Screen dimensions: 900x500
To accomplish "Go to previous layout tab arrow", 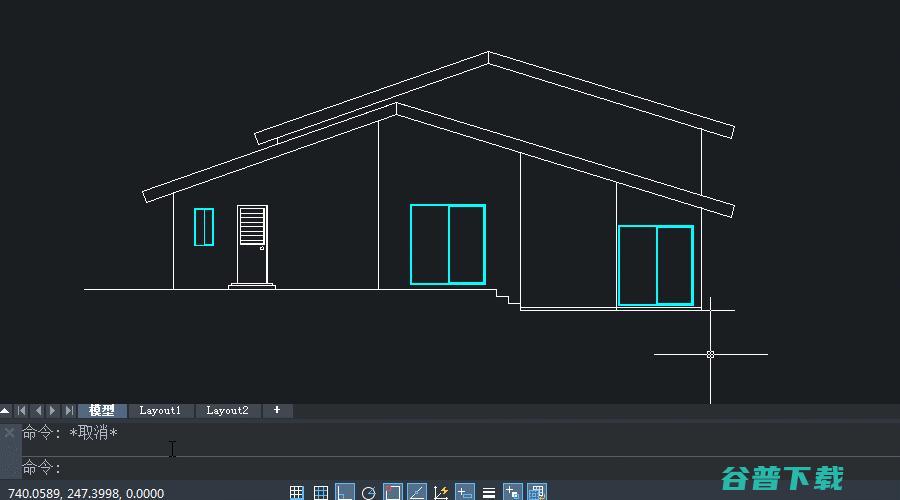I will (38, 410).
